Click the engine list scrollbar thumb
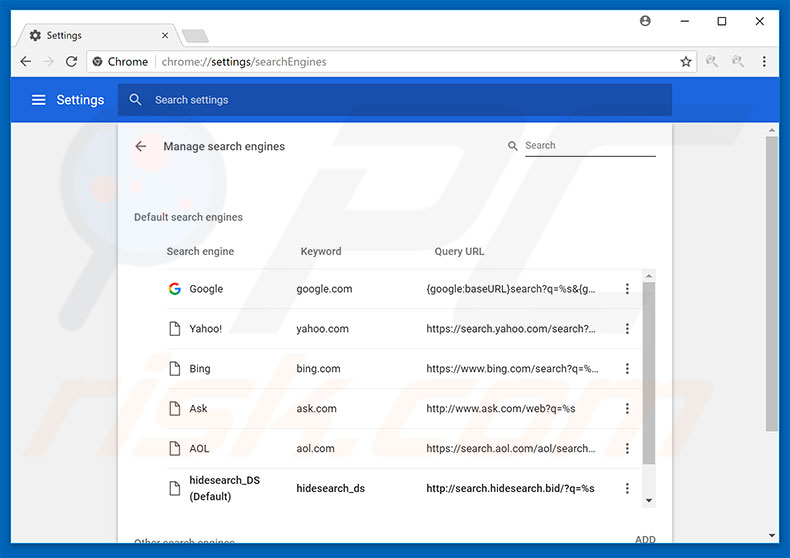The image size is (790, 558). click(x=649, y=373)
